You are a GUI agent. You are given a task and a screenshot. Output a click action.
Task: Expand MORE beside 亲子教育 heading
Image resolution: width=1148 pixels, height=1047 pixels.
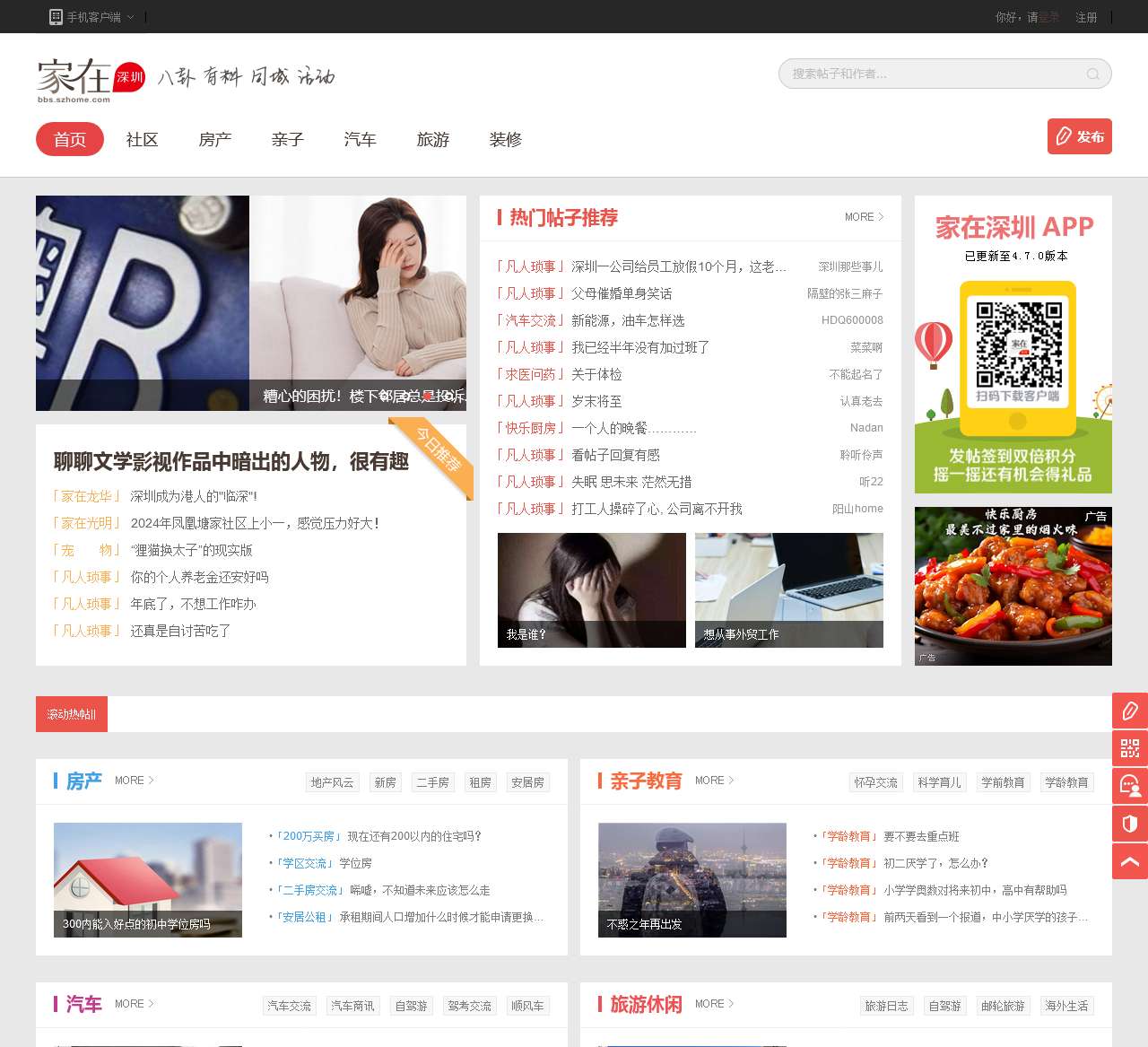pos(715,781)
